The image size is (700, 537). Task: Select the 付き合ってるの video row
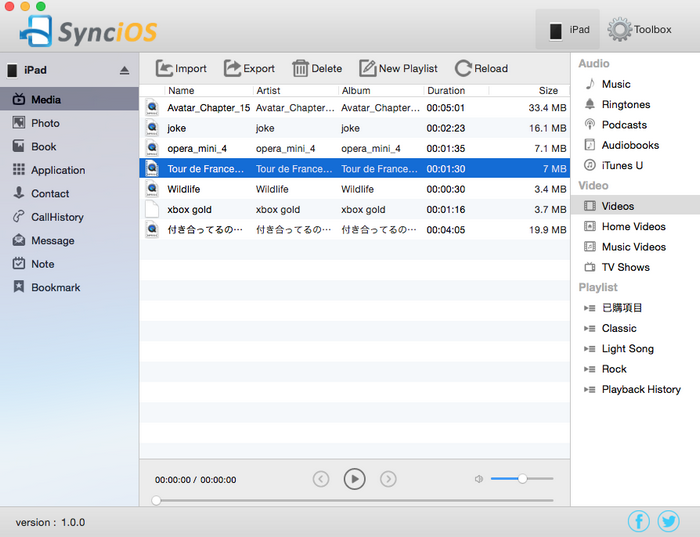pyautogui.click(x=354, y=230)
